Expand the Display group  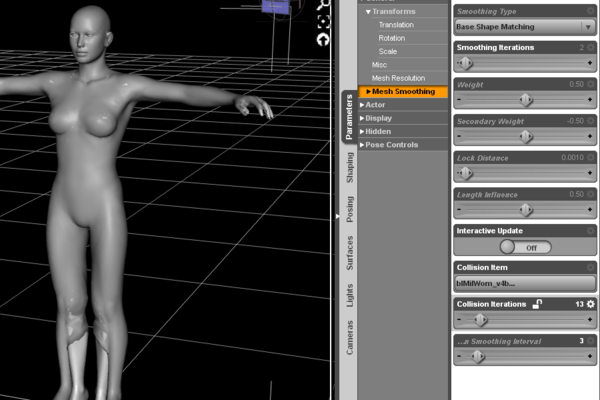tap(362, 118)
